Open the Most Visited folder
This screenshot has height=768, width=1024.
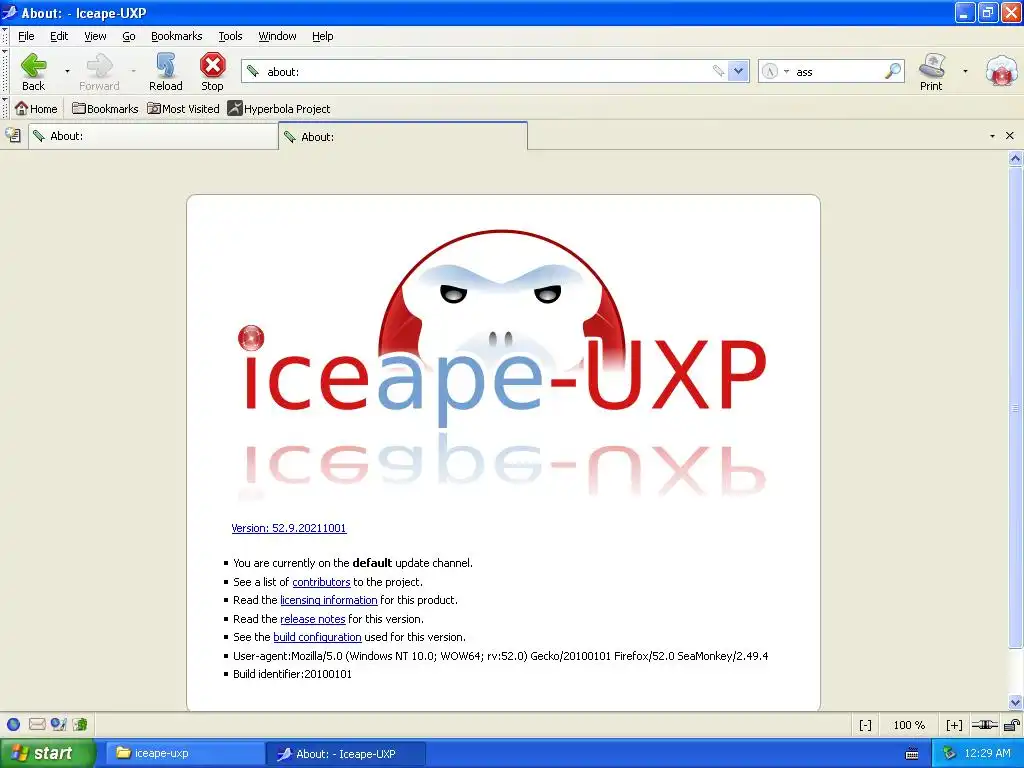[183, 108]
